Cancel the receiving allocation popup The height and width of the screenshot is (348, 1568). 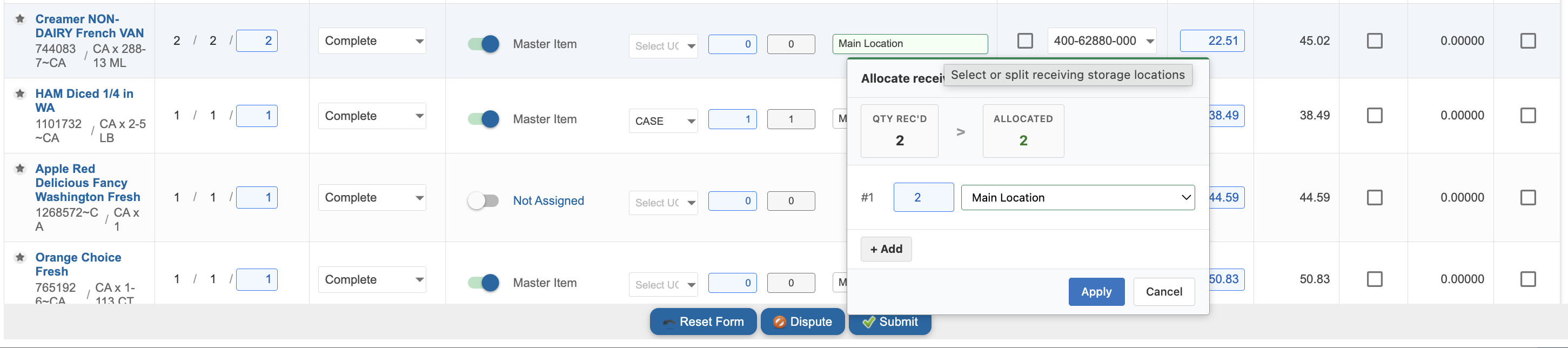point(1164,292)
